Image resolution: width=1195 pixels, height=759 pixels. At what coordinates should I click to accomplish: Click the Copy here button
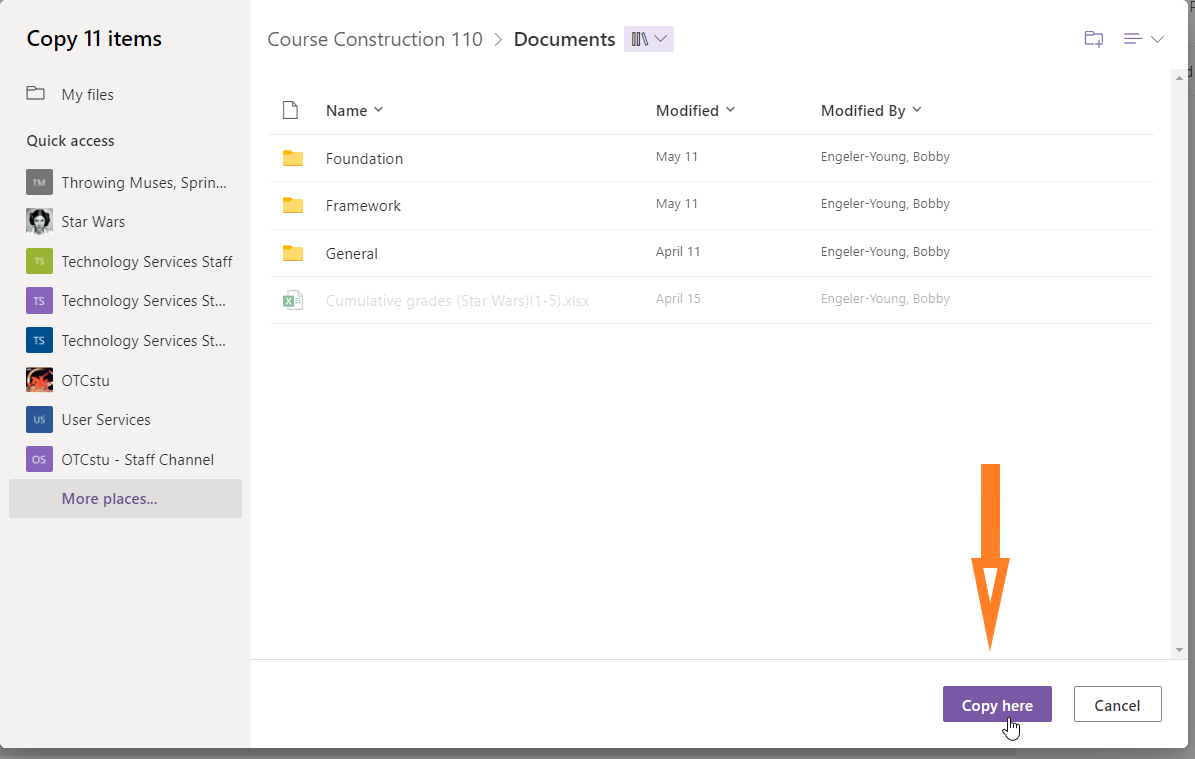(997, 705)
